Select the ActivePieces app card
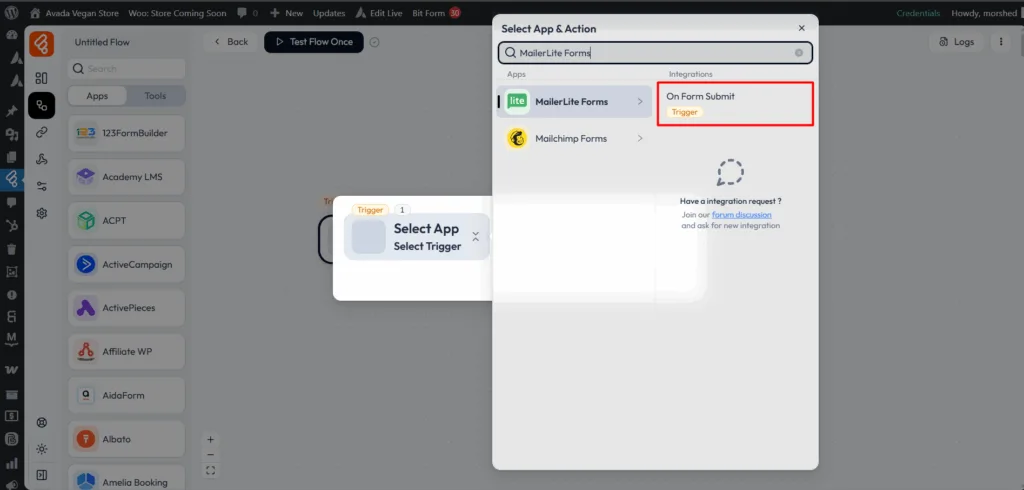This screenshot has width=1024, height=490. click(x=127, y=308)
